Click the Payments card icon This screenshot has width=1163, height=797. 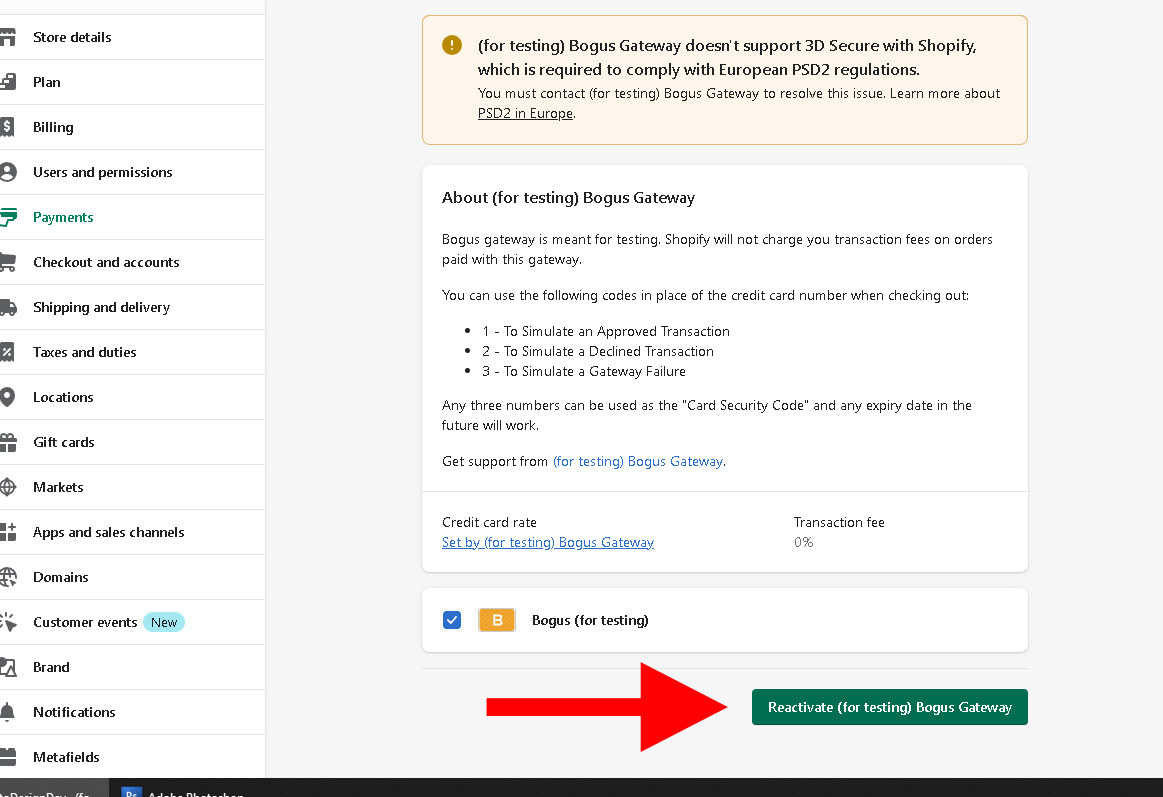[8, 217]
